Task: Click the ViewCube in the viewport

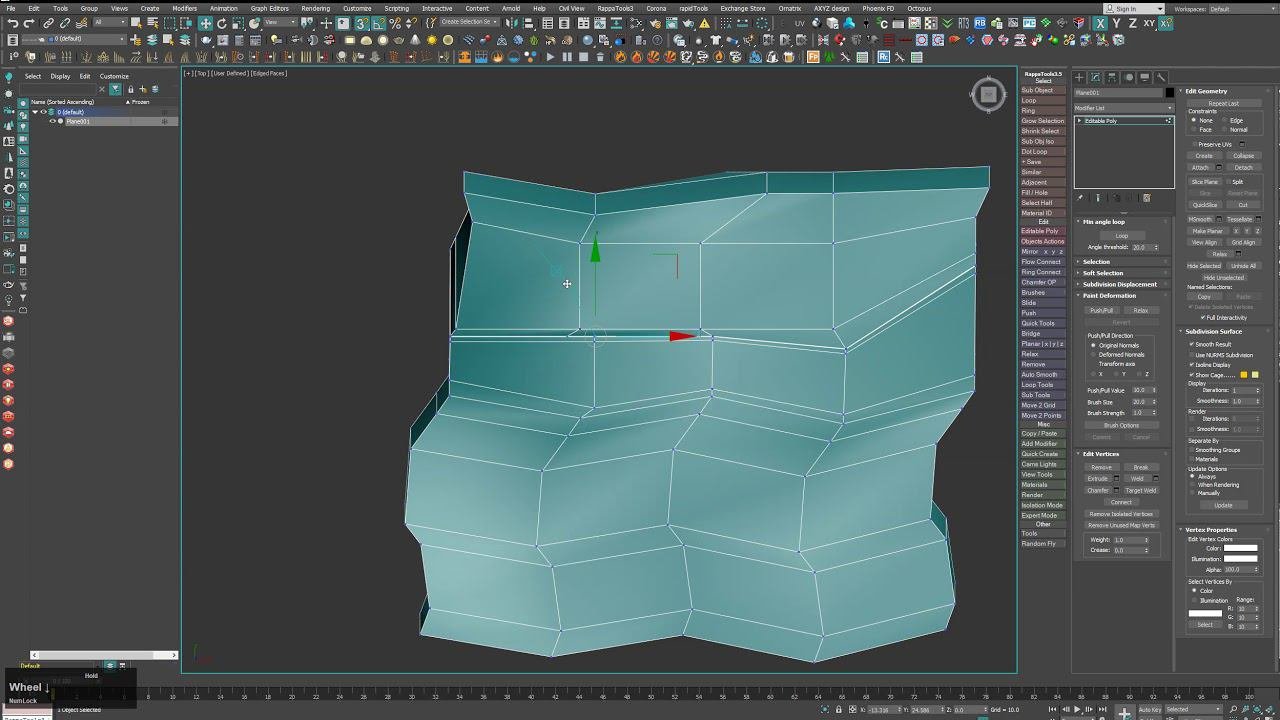Action: click(x=988, y=94)
